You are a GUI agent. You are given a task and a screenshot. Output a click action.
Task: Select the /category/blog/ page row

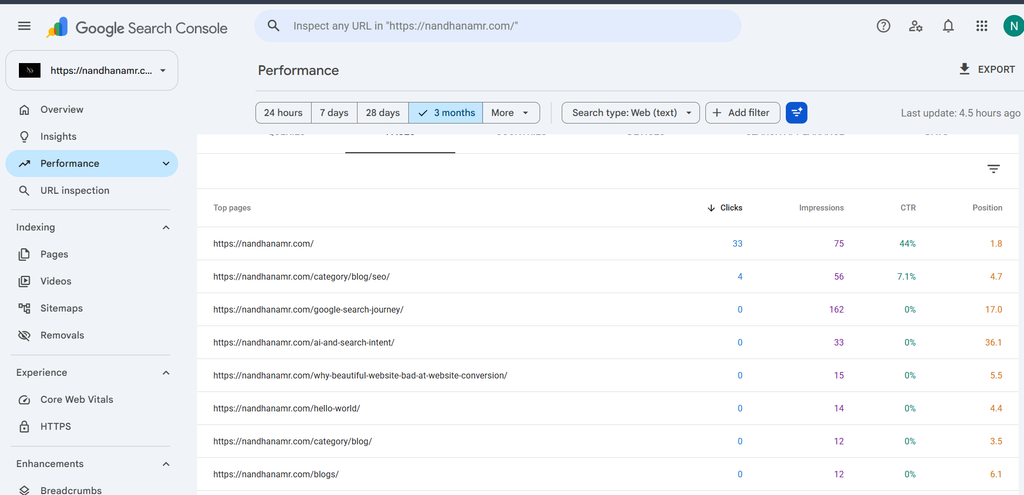point(610,441)
